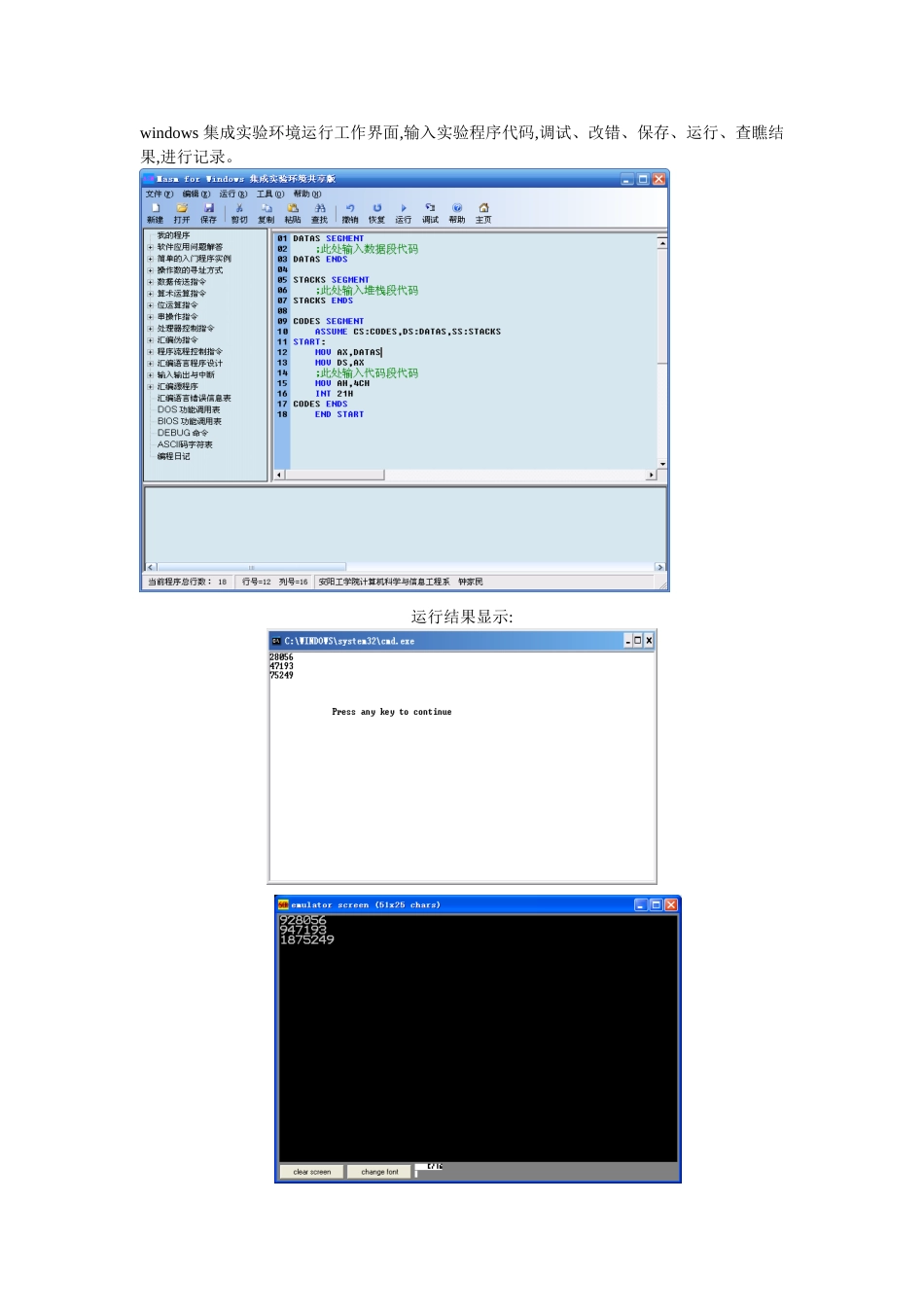Select 我的程序 in the tree

click(x=173, y=235)
